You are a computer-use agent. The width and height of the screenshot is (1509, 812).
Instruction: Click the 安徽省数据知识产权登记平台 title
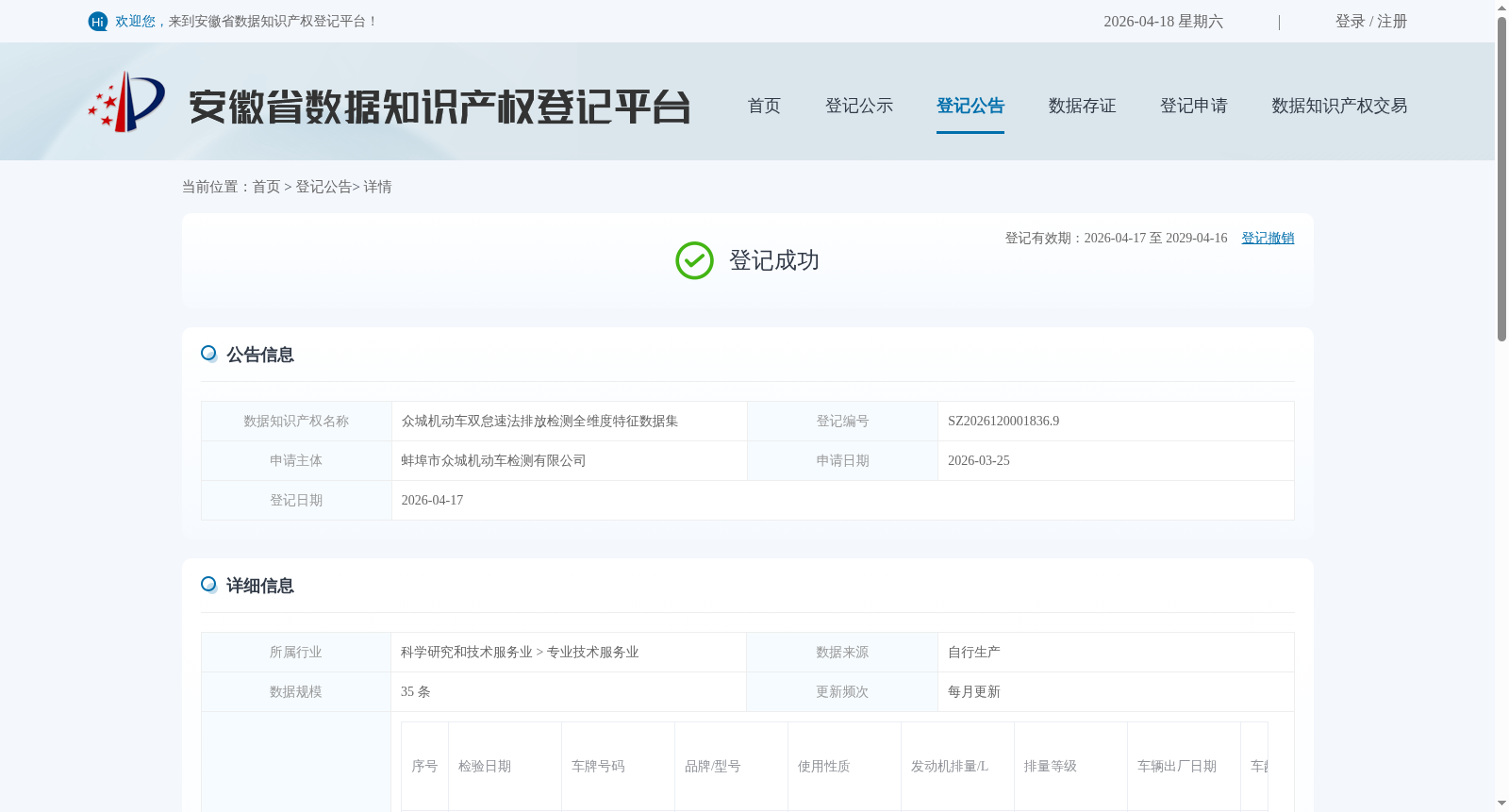(x=439, y=107)
